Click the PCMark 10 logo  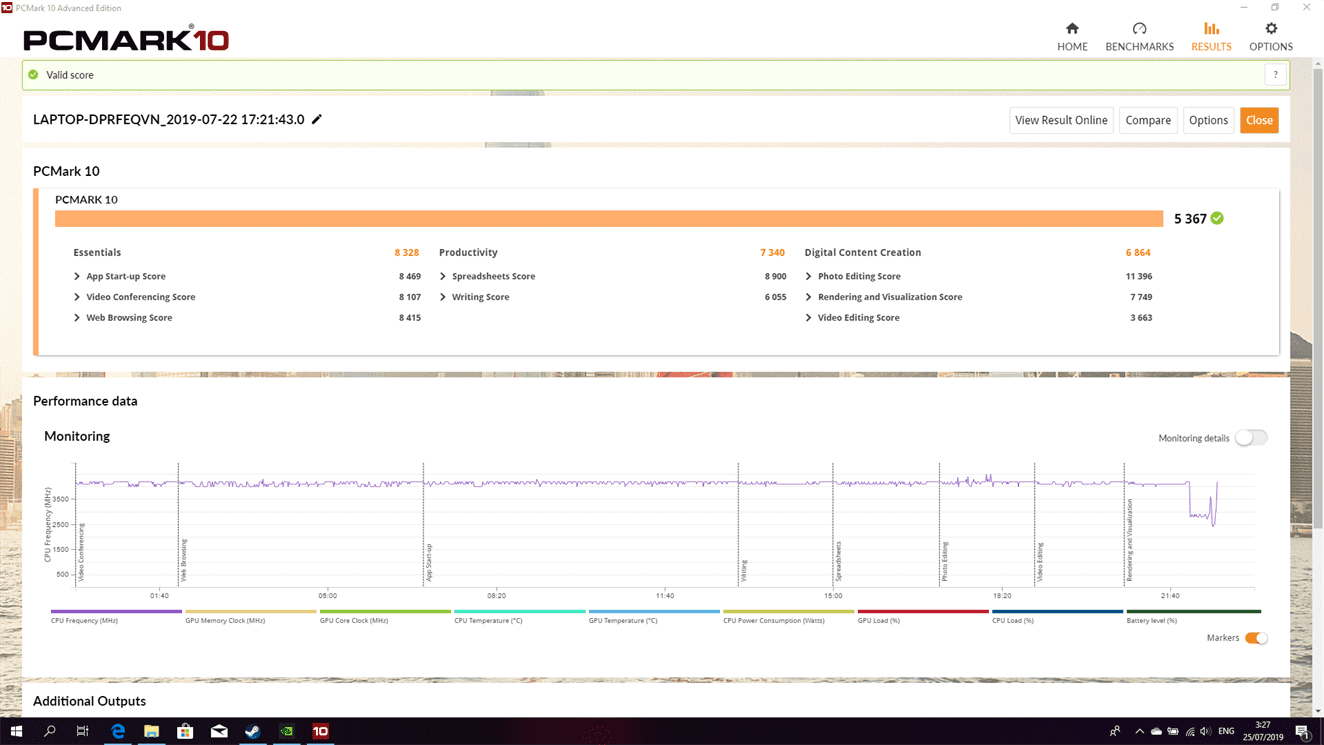tap(126, 39)
